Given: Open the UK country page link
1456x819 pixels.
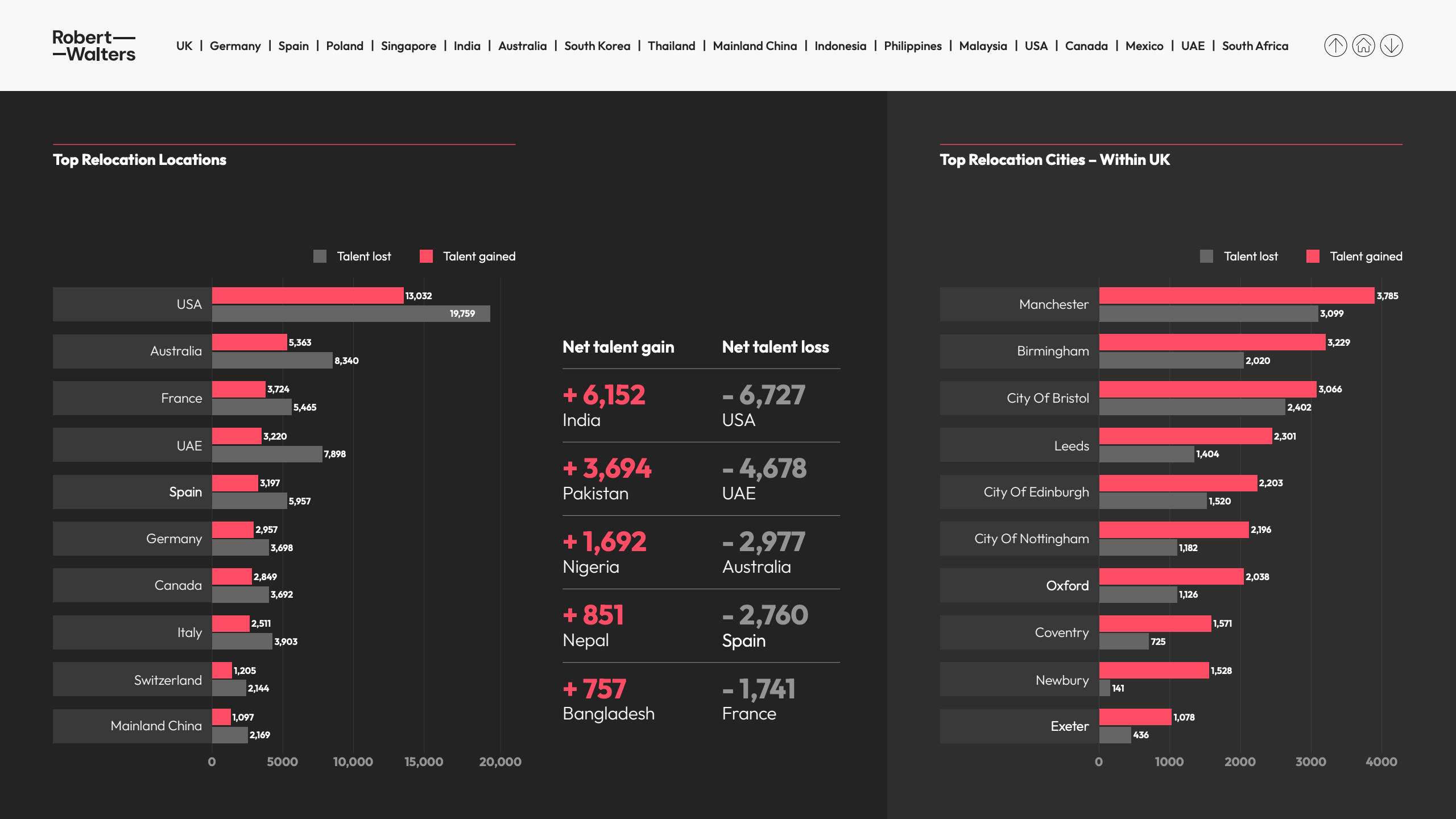Looking at the screenshot, I should (x=184, y=46).
